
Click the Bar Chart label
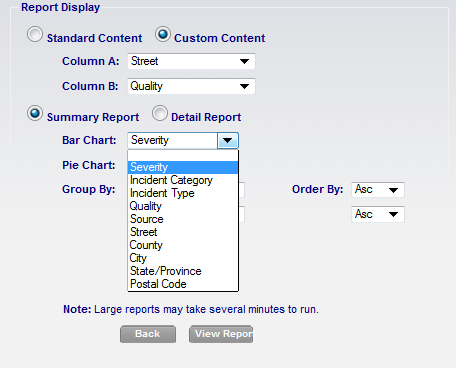click(89, 140)
